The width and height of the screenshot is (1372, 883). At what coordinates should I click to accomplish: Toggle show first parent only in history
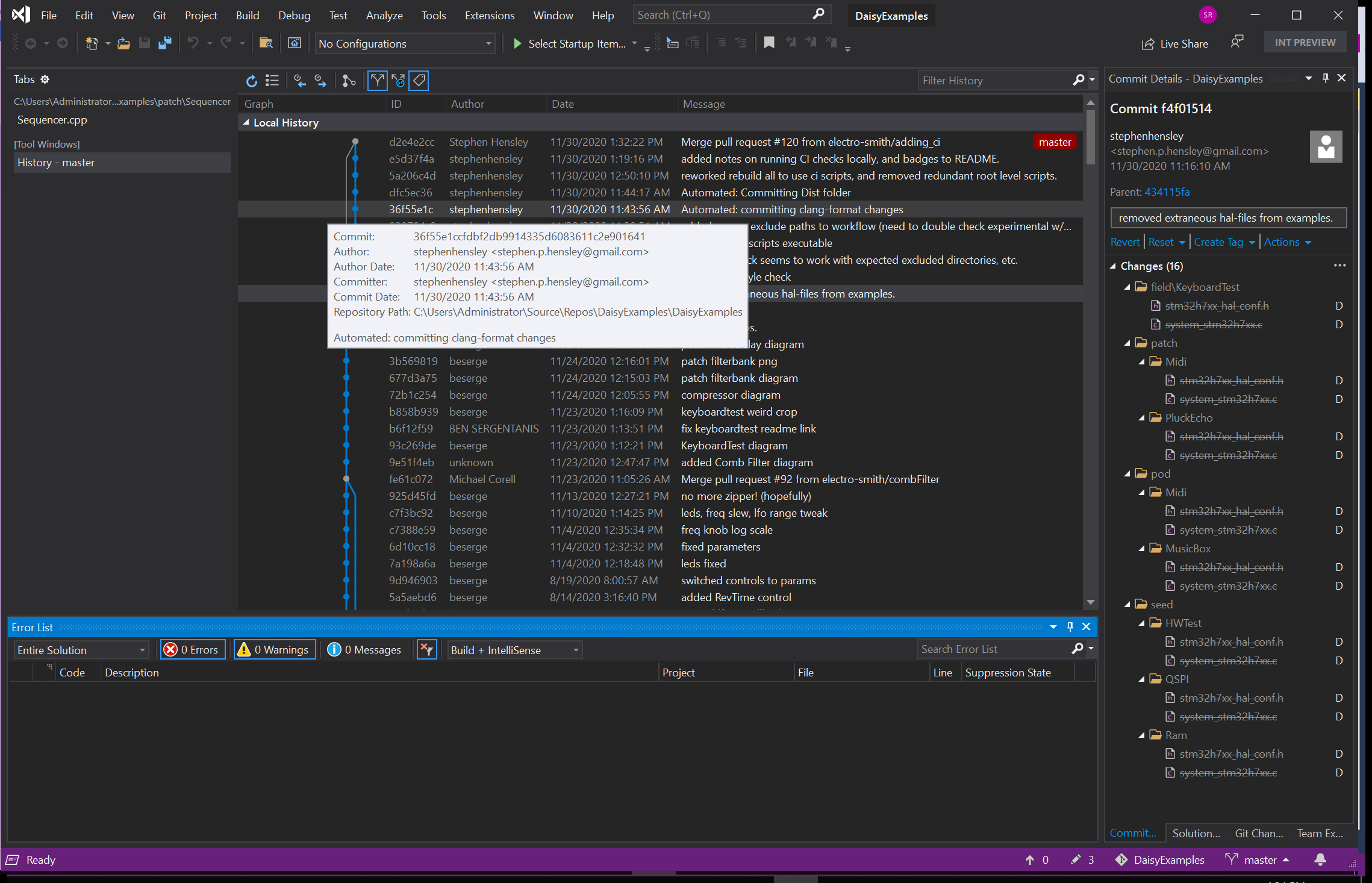click(x=377, y=80)
